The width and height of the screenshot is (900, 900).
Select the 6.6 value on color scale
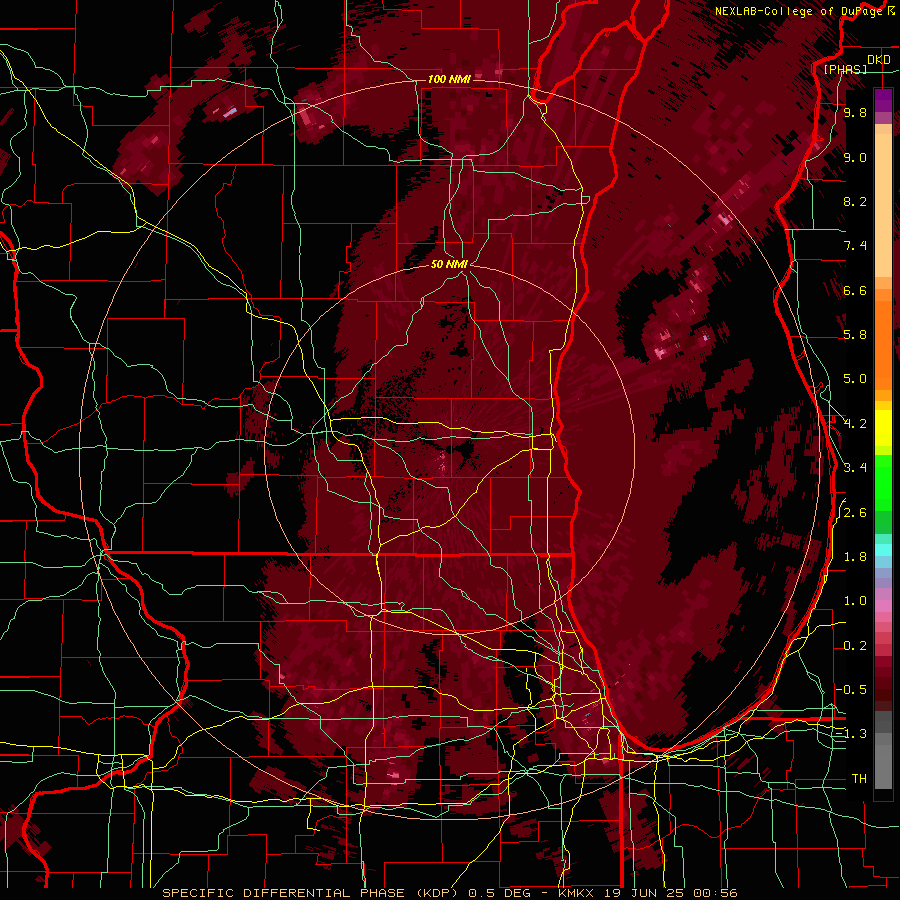point(855,290)
